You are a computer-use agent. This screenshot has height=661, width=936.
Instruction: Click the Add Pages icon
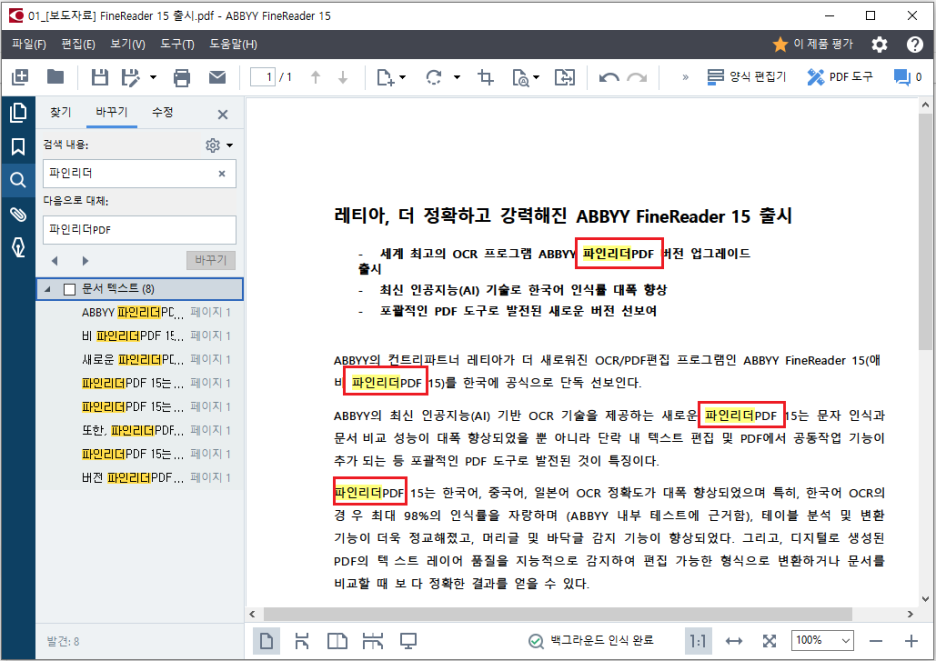coord(386,77)
